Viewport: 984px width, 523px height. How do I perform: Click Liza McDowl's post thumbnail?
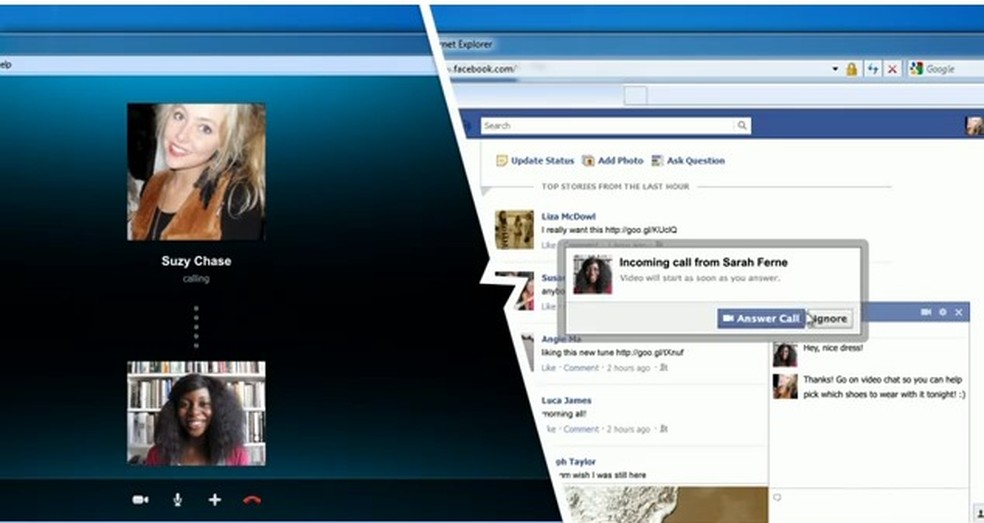pyautogui.click(x=515, y=229)
